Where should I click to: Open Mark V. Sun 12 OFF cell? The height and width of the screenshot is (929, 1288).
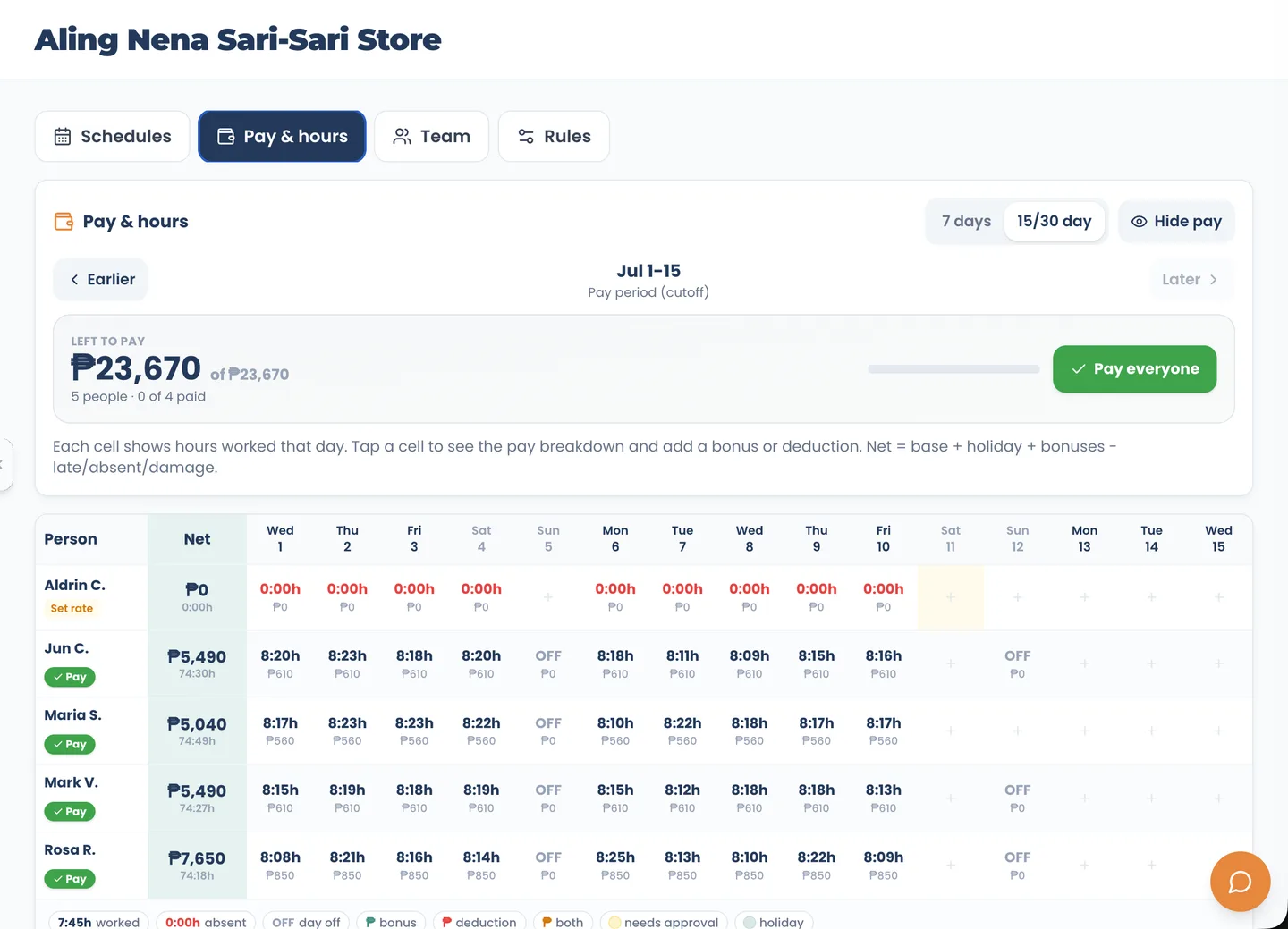(1017, 798)
